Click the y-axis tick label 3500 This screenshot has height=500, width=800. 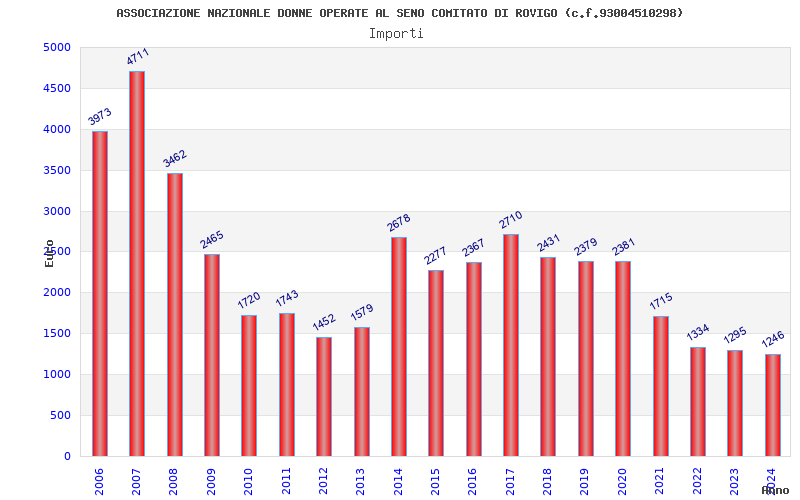(x=57, y=170)
